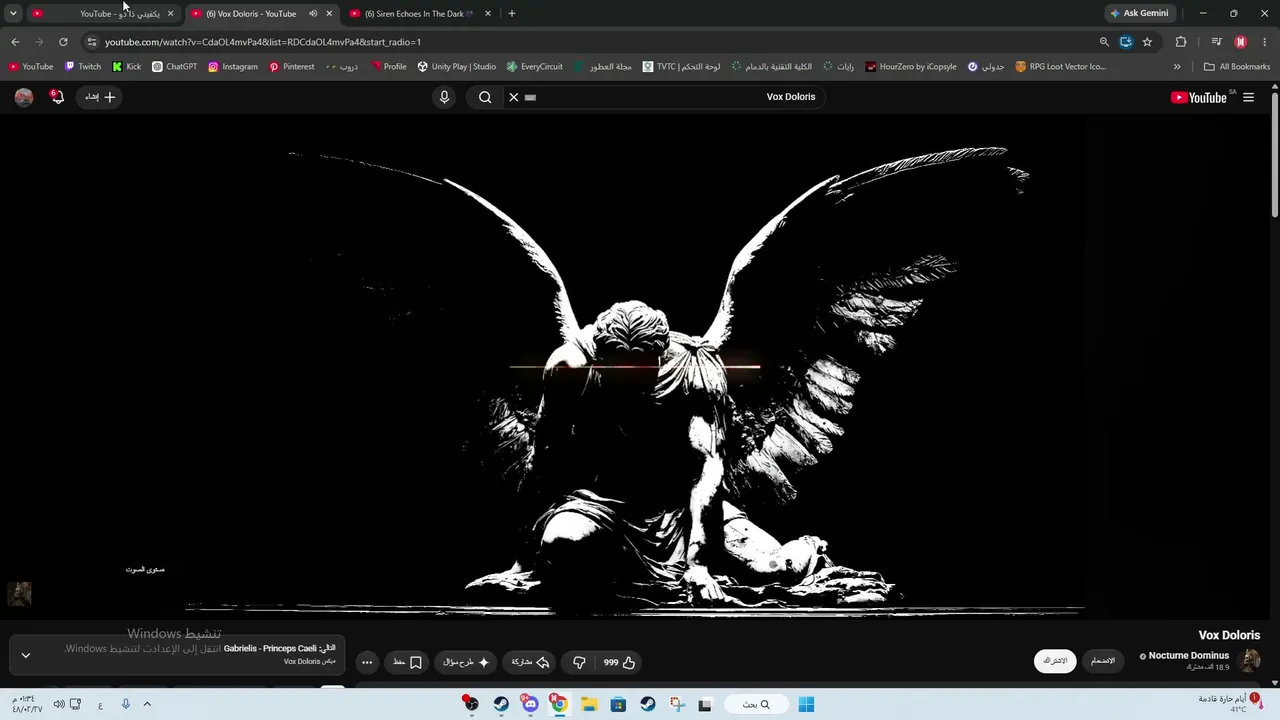Open the YouTube bookmark

(x=31, y=67)
